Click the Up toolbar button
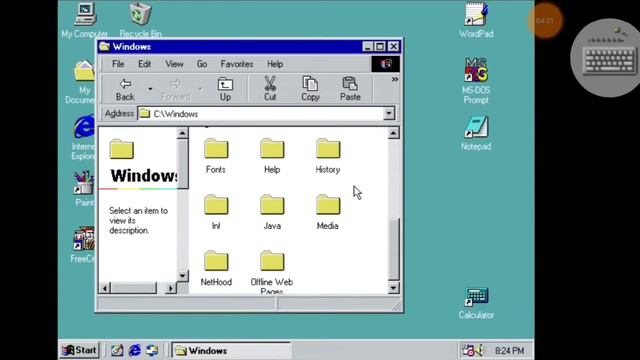Viewport: 640px width, 360px height. (x=225, y=89)
